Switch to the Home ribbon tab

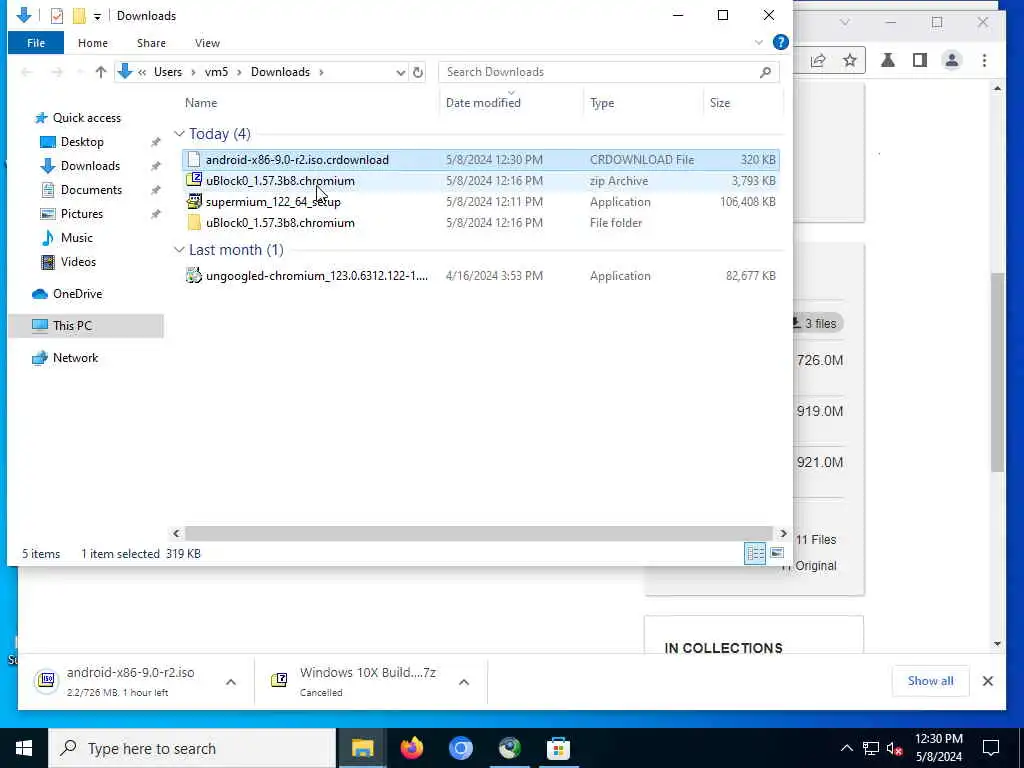point(93,43)
